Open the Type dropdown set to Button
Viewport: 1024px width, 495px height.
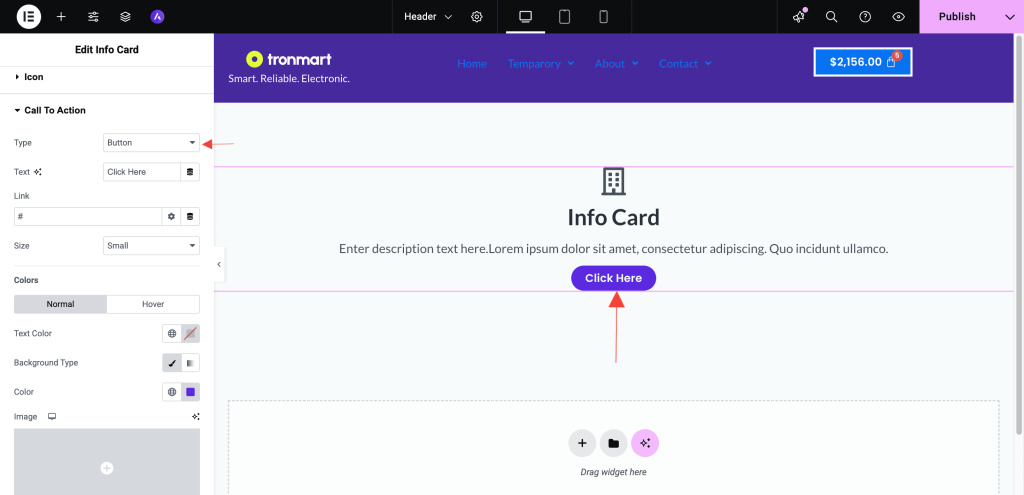pyautogui.click(x=151, y=143)
